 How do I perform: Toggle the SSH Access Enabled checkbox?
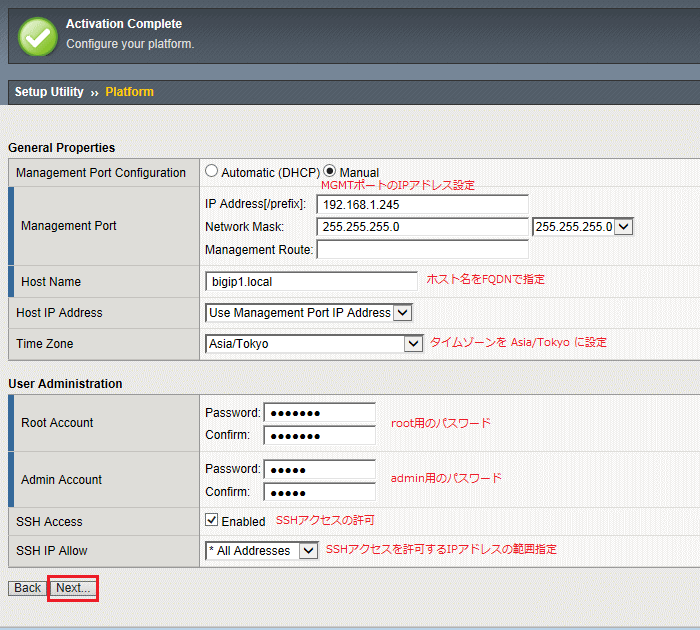point(212,520)
